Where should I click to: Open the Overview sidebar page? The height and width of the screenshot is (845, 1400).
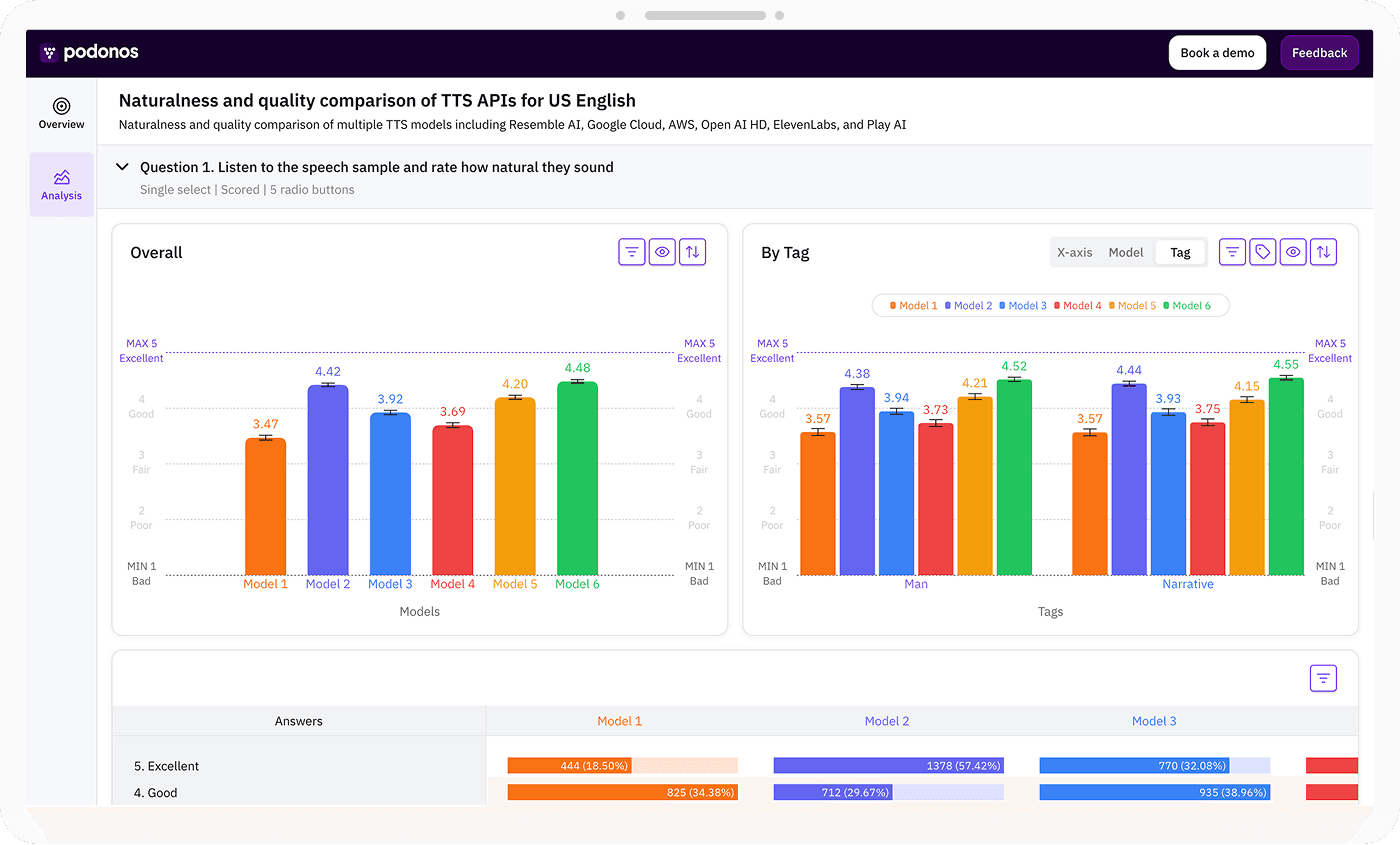(x=62, y=113)
